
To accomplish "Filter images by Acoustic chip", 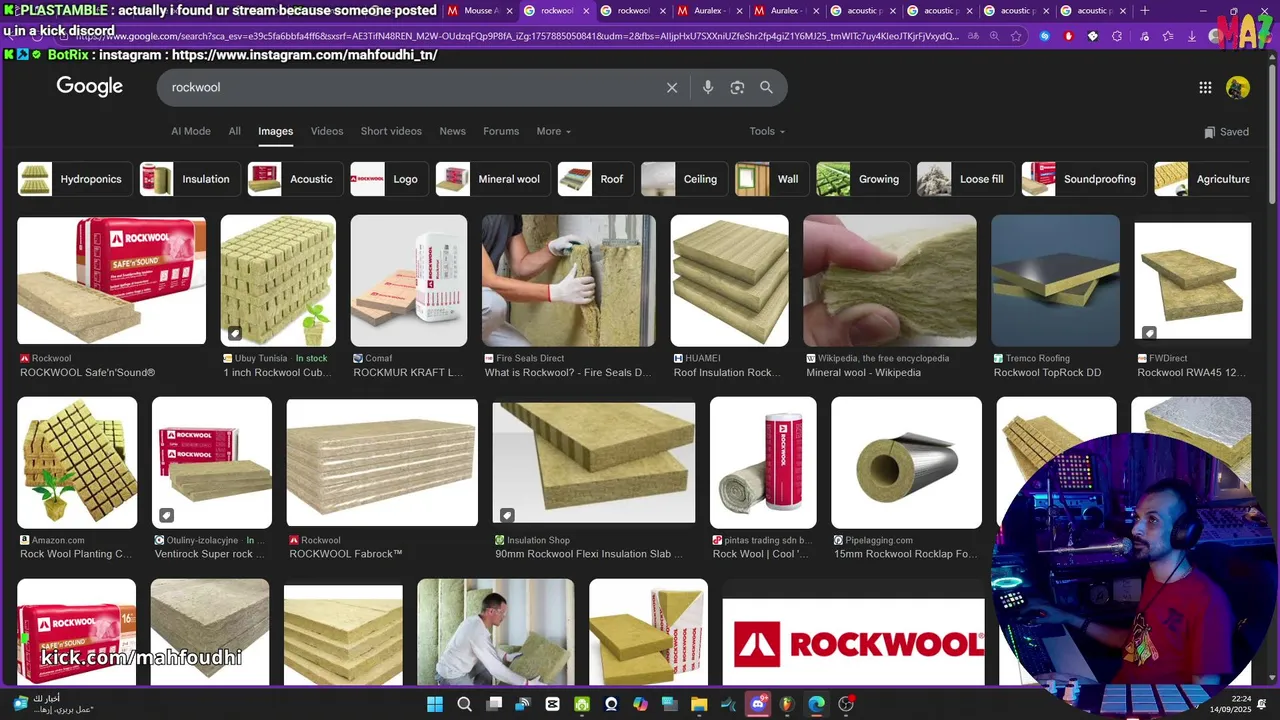I will pyautogui.click(x=295, y=179).
